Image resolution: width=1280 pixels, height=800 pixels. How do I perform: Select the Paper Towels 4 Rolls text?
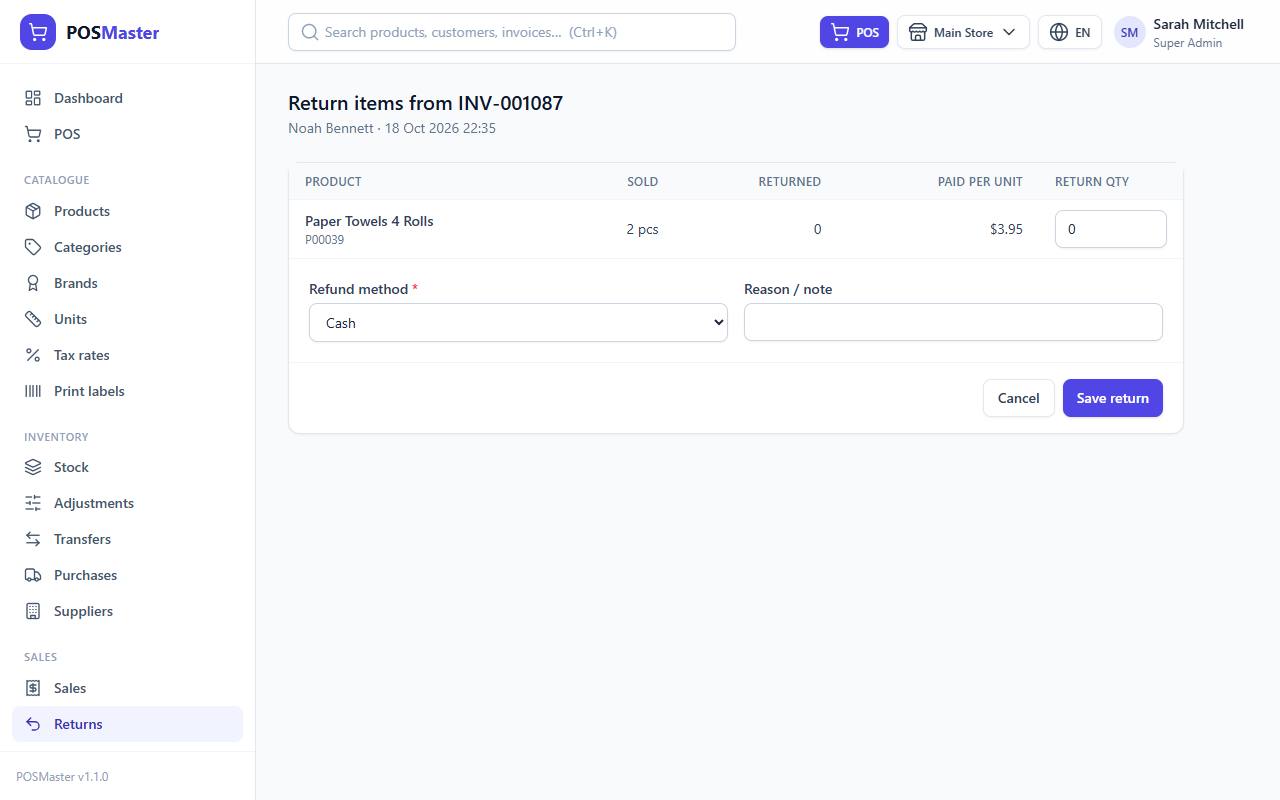(369, 221)
